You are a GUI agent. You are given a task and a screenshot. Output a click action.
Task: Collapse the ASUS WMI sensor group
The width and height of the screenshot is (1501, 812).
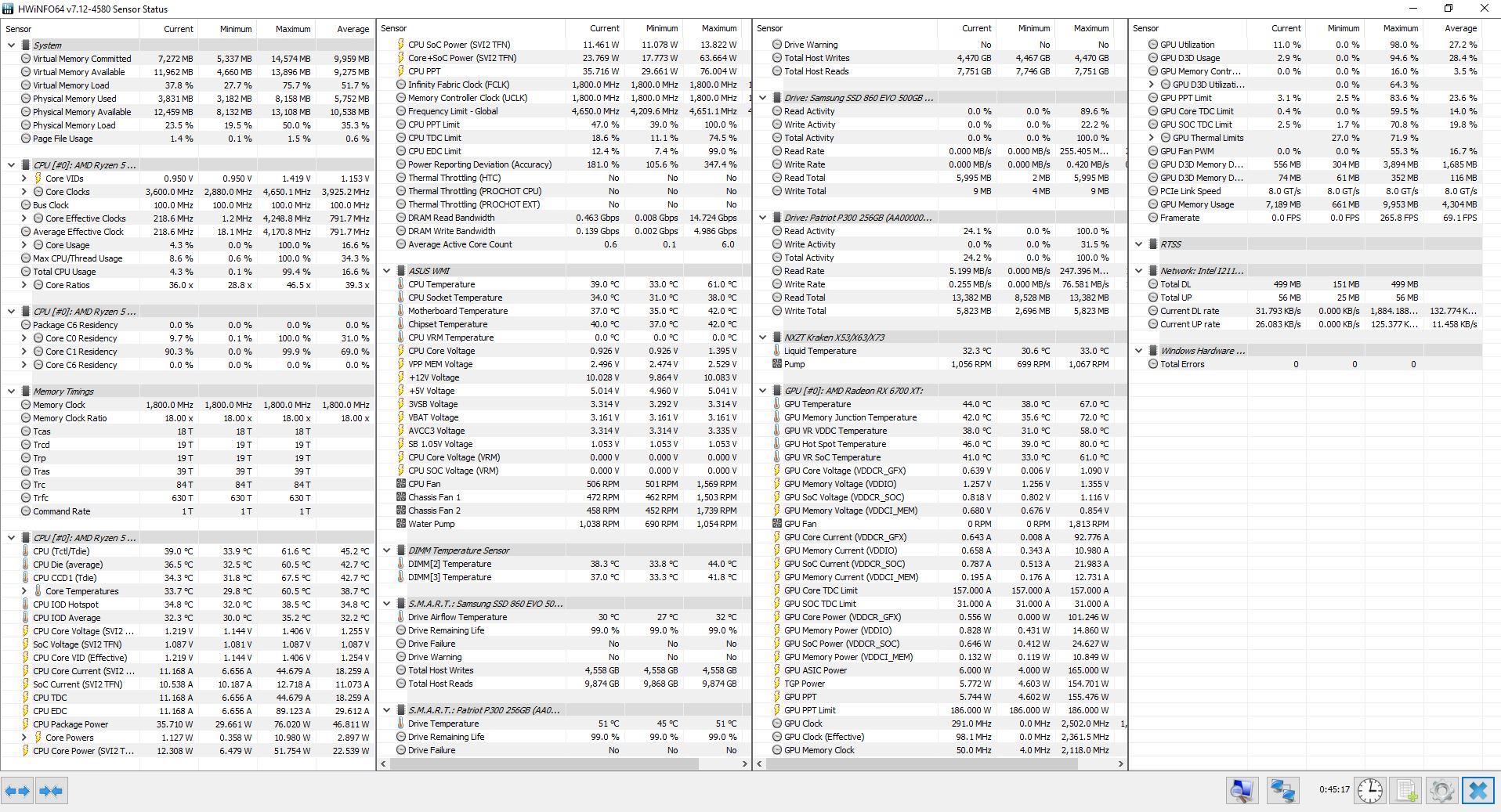[387, 271]
